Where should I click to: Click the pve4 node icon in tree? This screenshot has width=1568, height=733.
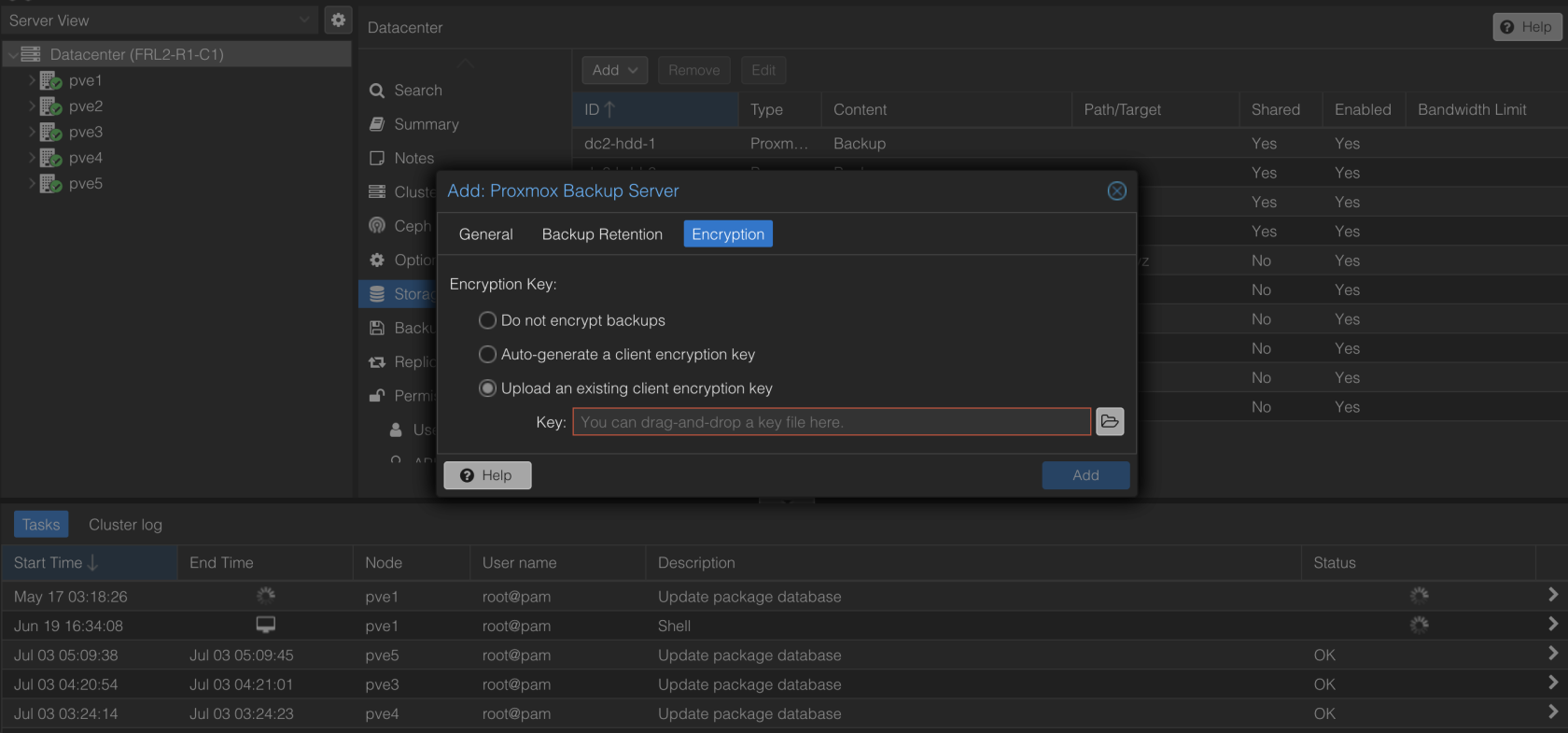point(50,158)
